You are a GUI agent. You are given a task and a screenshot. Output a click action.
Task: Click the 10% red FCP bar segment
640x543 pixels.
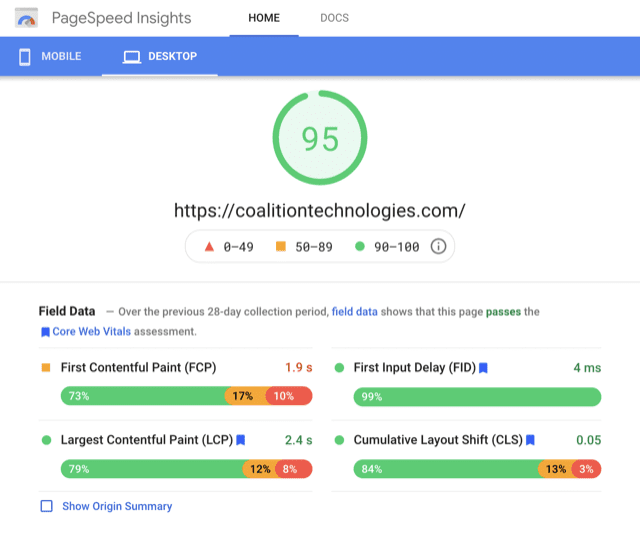(x=289, y=396)
